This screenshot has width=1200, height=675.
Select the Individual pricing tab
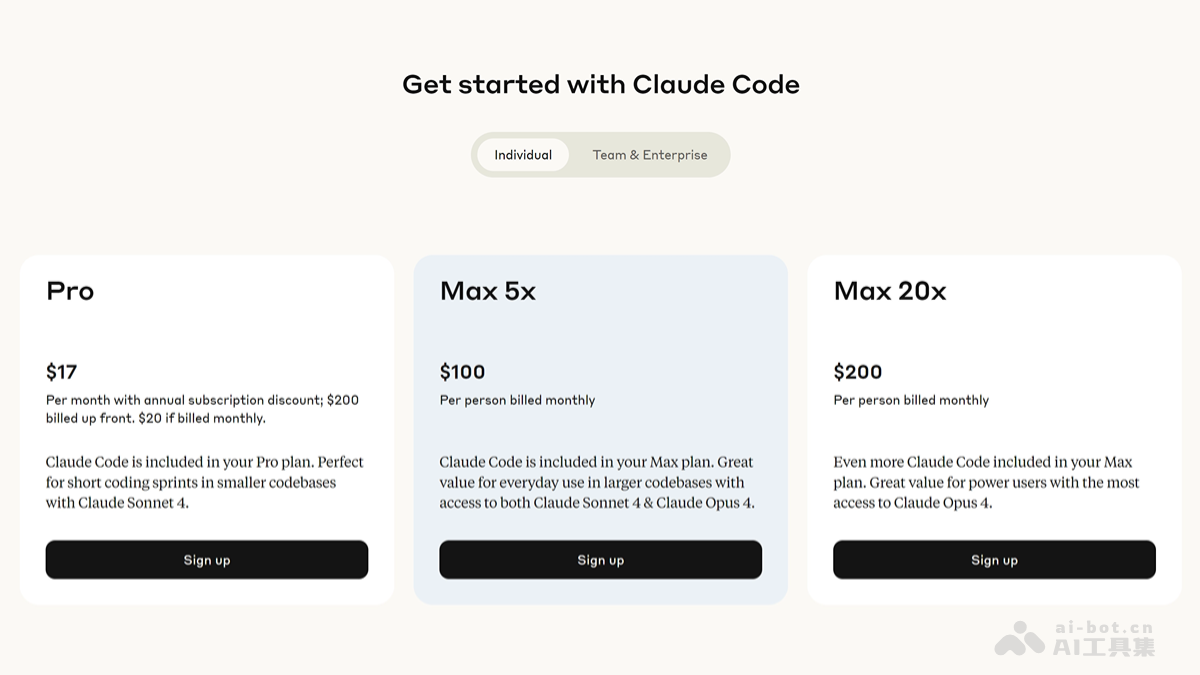(x=523, y=155)
